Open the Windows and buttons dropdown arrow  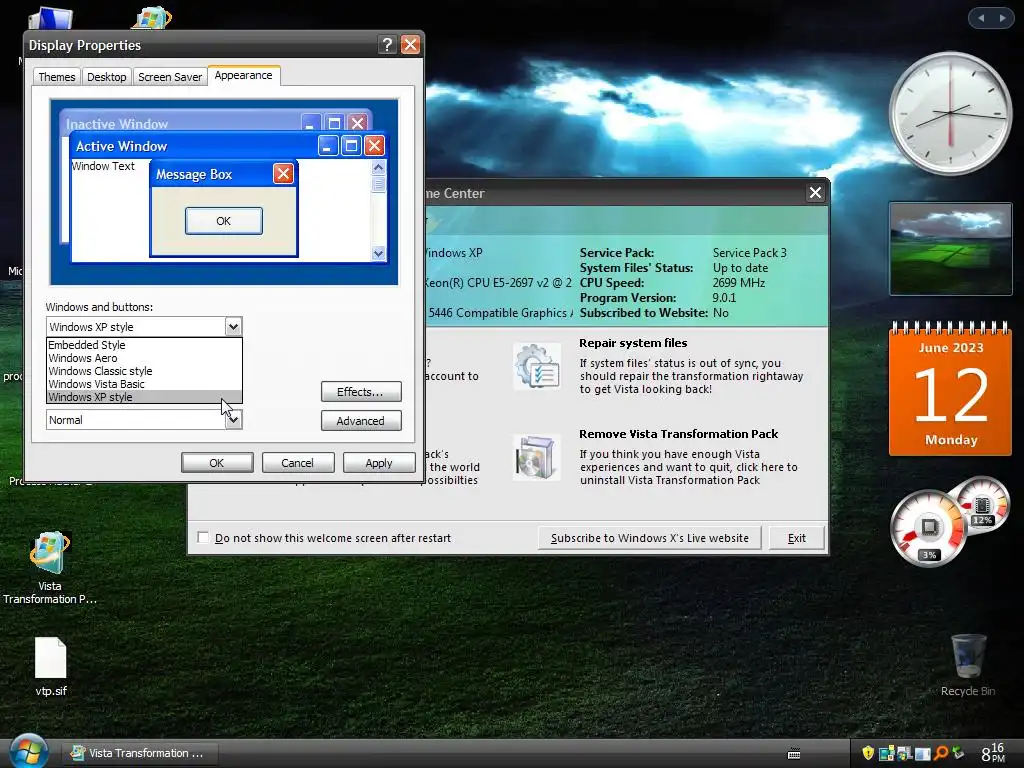(x=233, y=327)
